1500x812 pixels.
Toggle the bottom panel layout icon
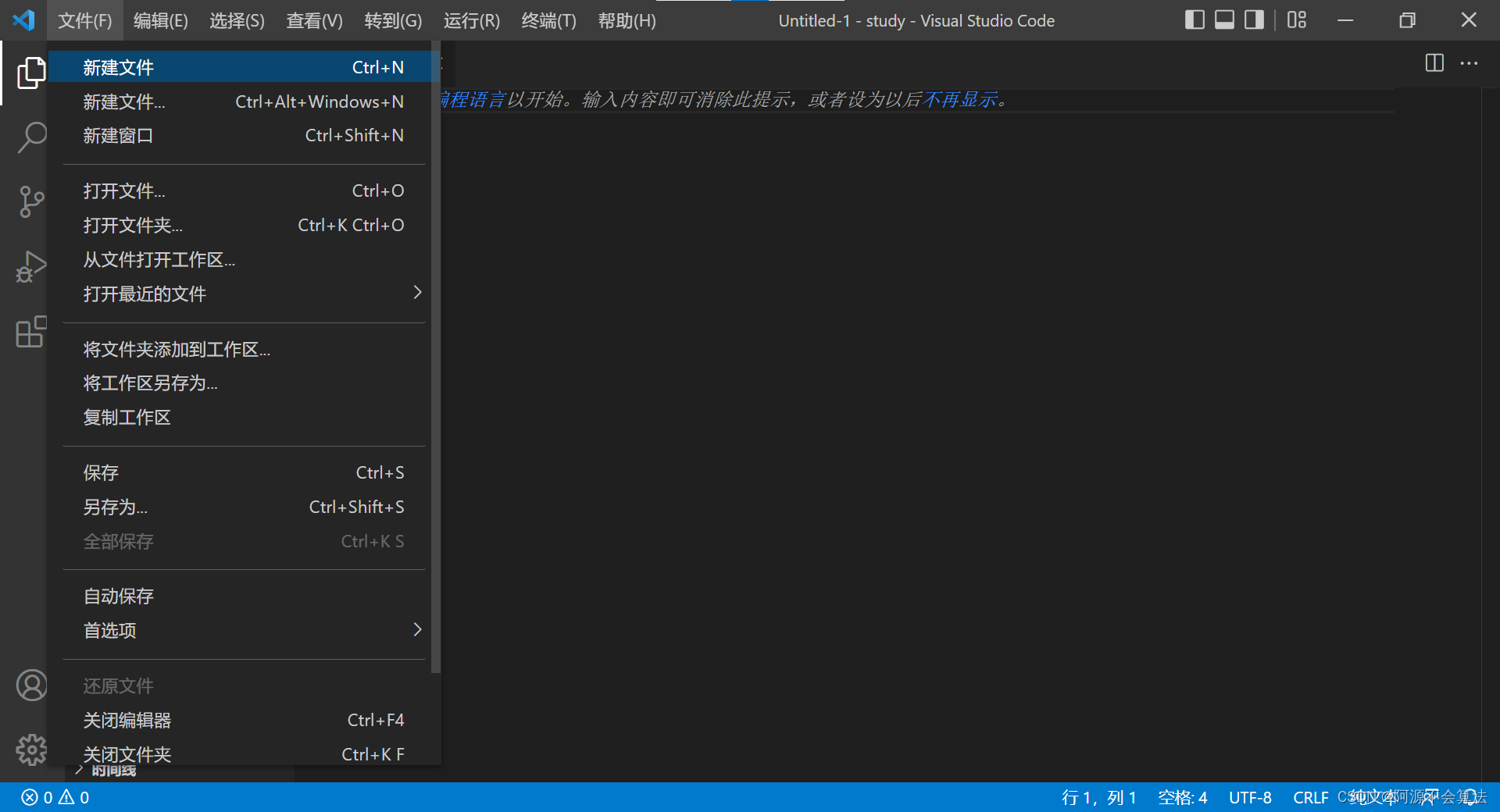pyautogui.click(x=1224, y=20)
